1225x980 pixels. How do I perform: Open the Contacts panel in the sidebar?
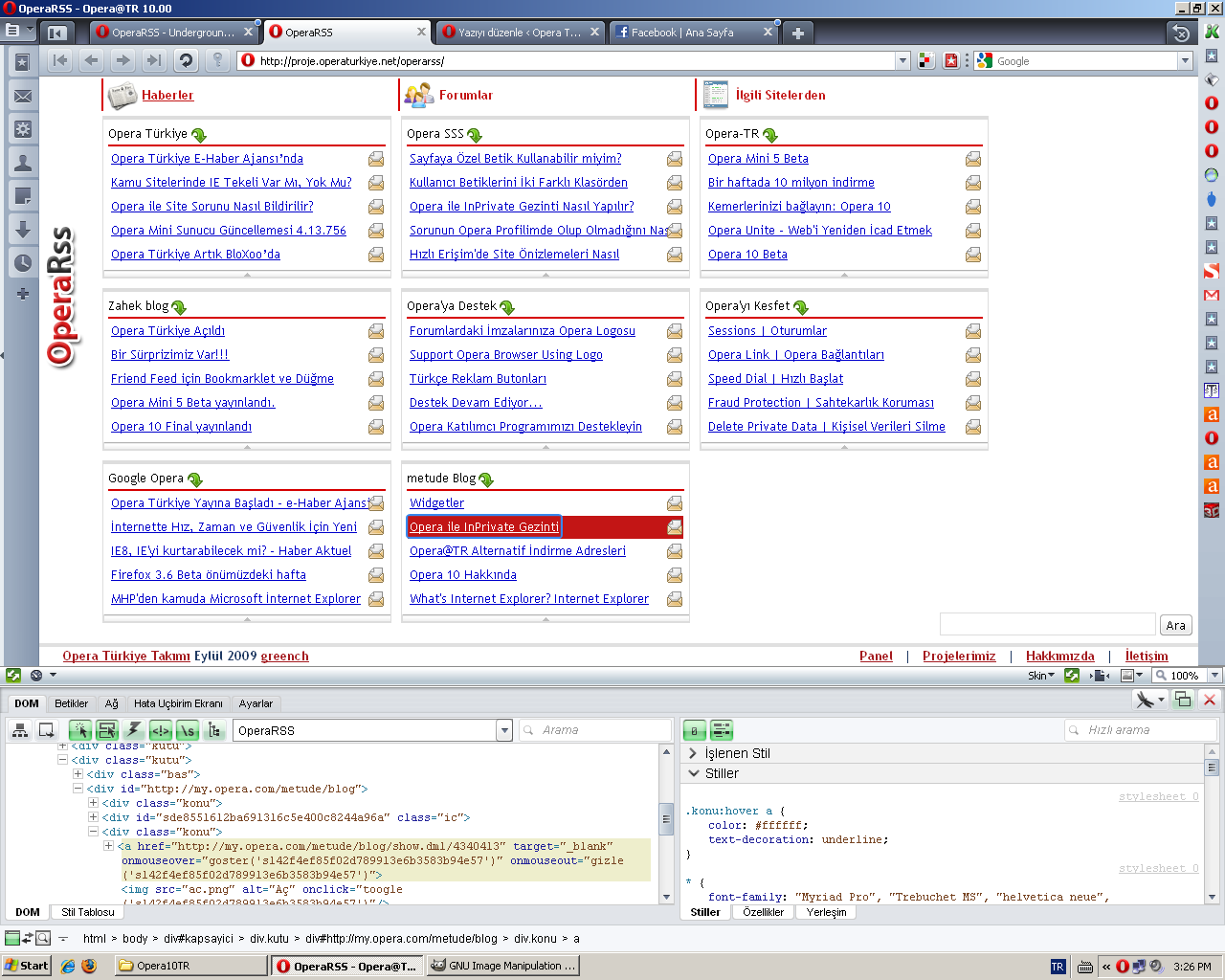click(x=23, y=163)
